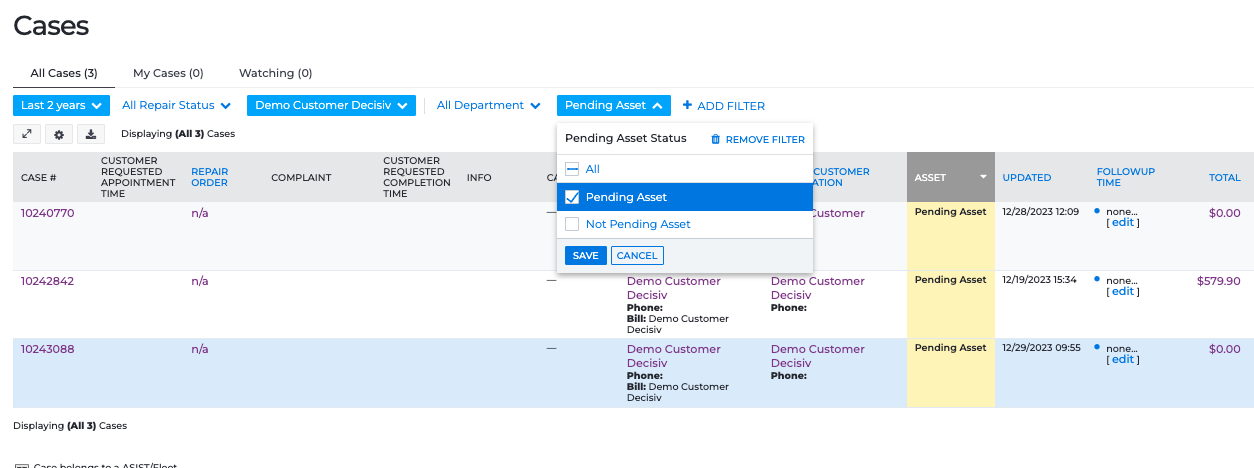
Task: Edit followup time for case 10243088
Action: pos(1123,359)
